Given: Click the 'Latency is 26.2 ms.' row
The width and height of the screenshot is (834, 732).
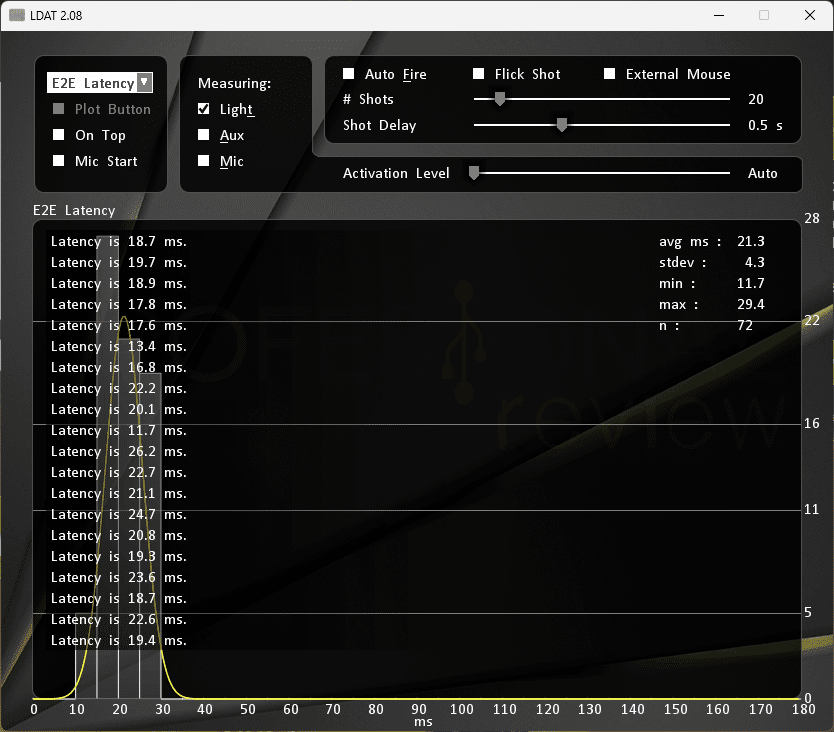Looking at the screenshot, I should 119,452.
